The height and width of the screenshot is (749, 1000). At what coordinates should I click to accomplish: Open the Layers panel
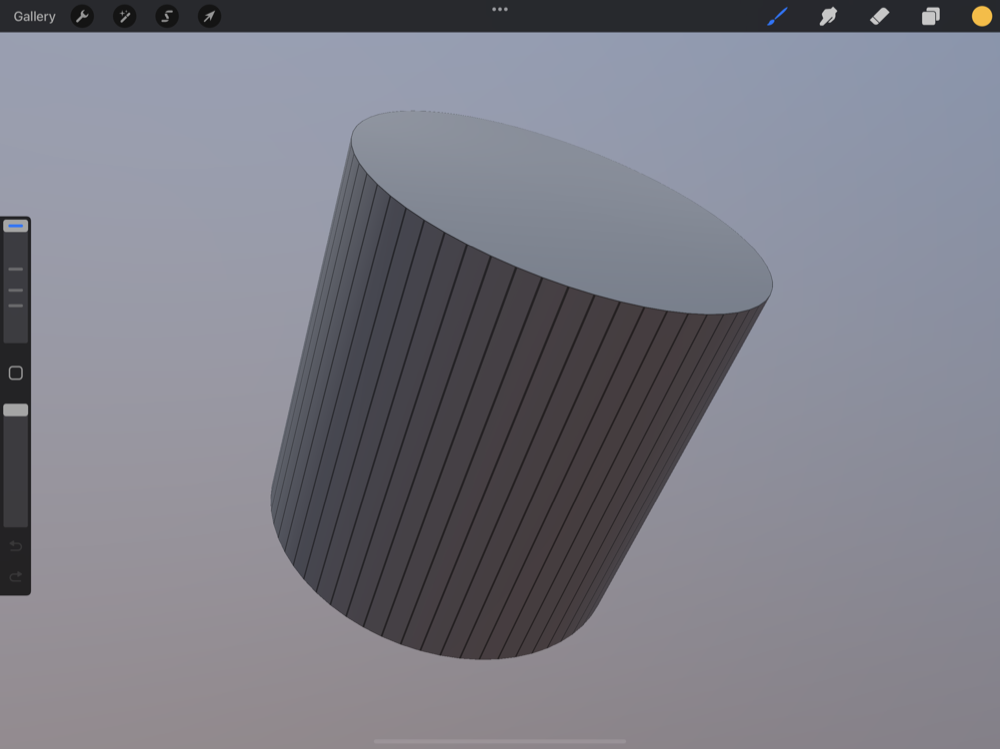coord(930,17)
